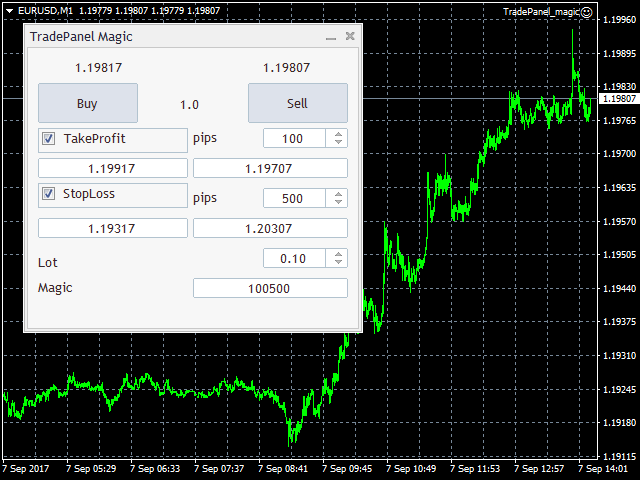Screen dimensions: 640x480
Task: Click the TradePanel_magic expert smiley icon
Action: 586,12
